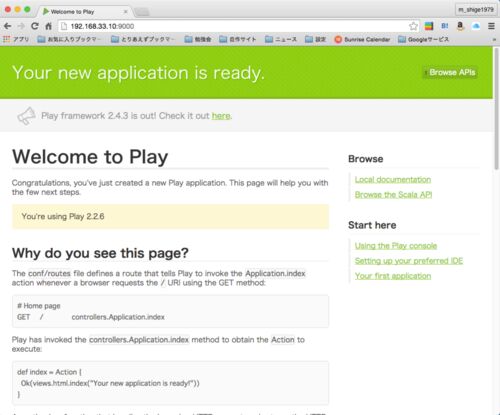Open the Googleサービス bookmarks folder
Viewport: 500px width, 415px height.
click(x=423, y=39)
